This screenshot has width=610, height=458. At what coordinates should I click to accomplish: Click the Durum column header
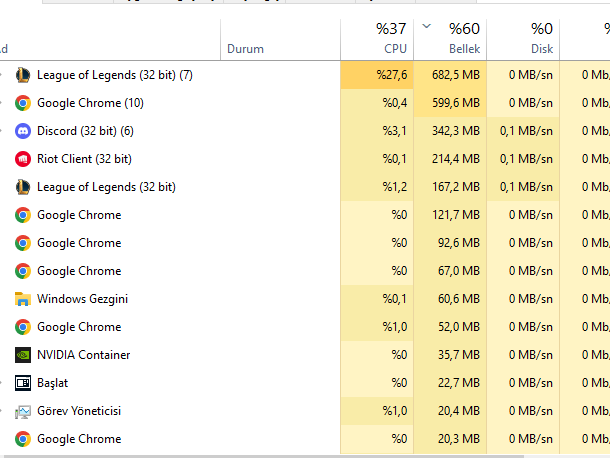246,48
